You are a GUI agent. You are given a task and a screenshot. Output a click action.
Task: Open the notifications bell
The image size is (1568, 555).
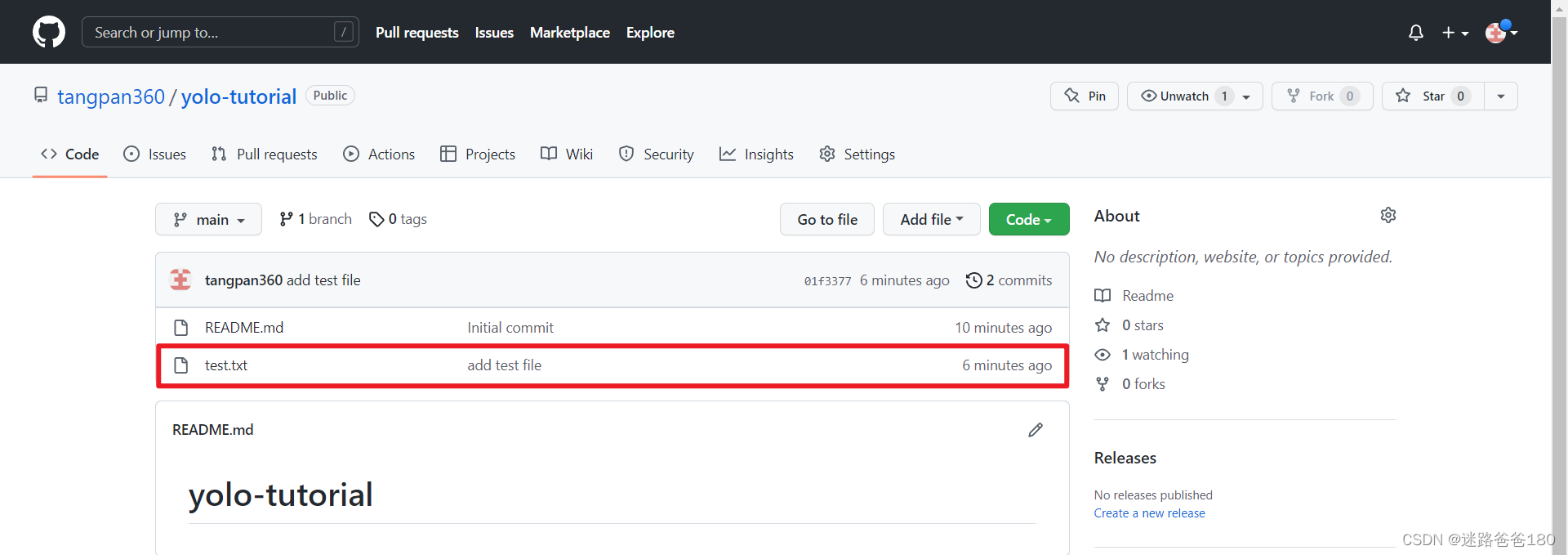pyautogui.click(x=1416, y=33)
